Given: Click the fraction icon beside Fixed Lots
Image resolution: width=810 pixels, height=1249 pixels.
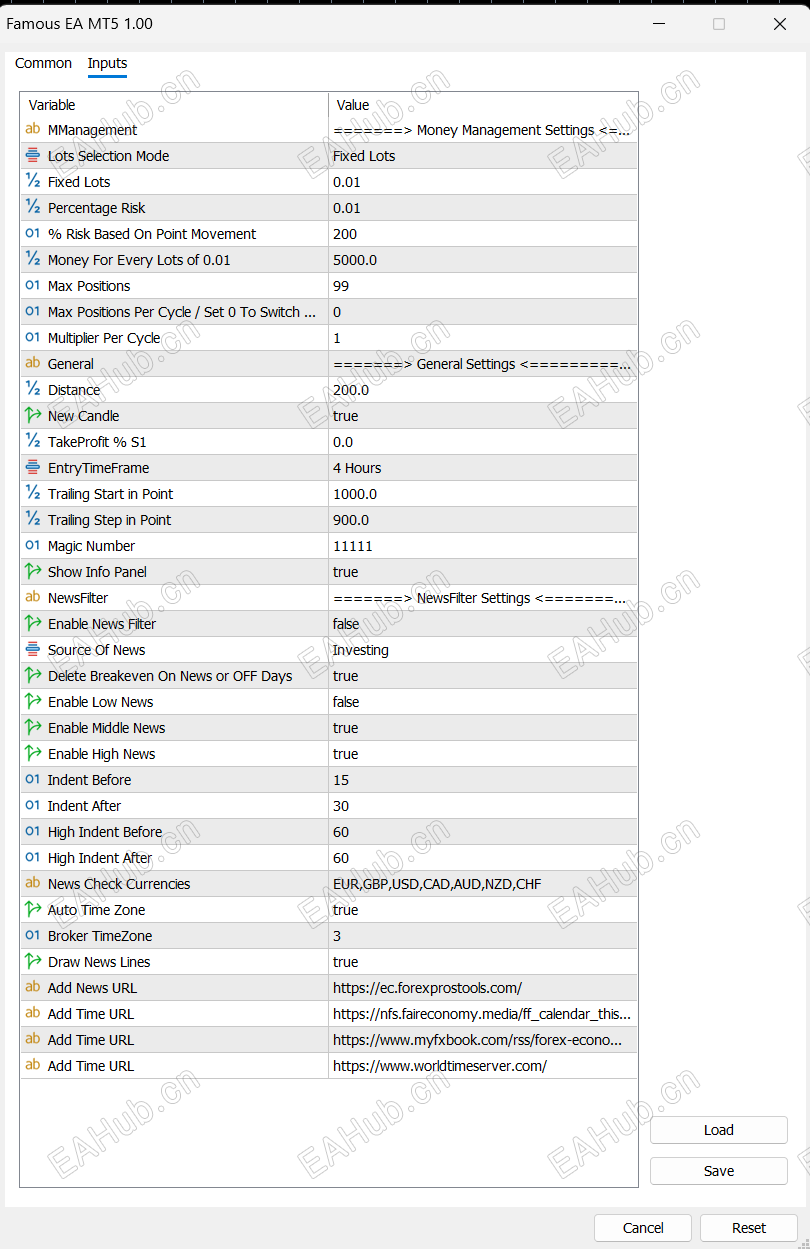Looking at the screenshot, I should (x=33, y=182).
